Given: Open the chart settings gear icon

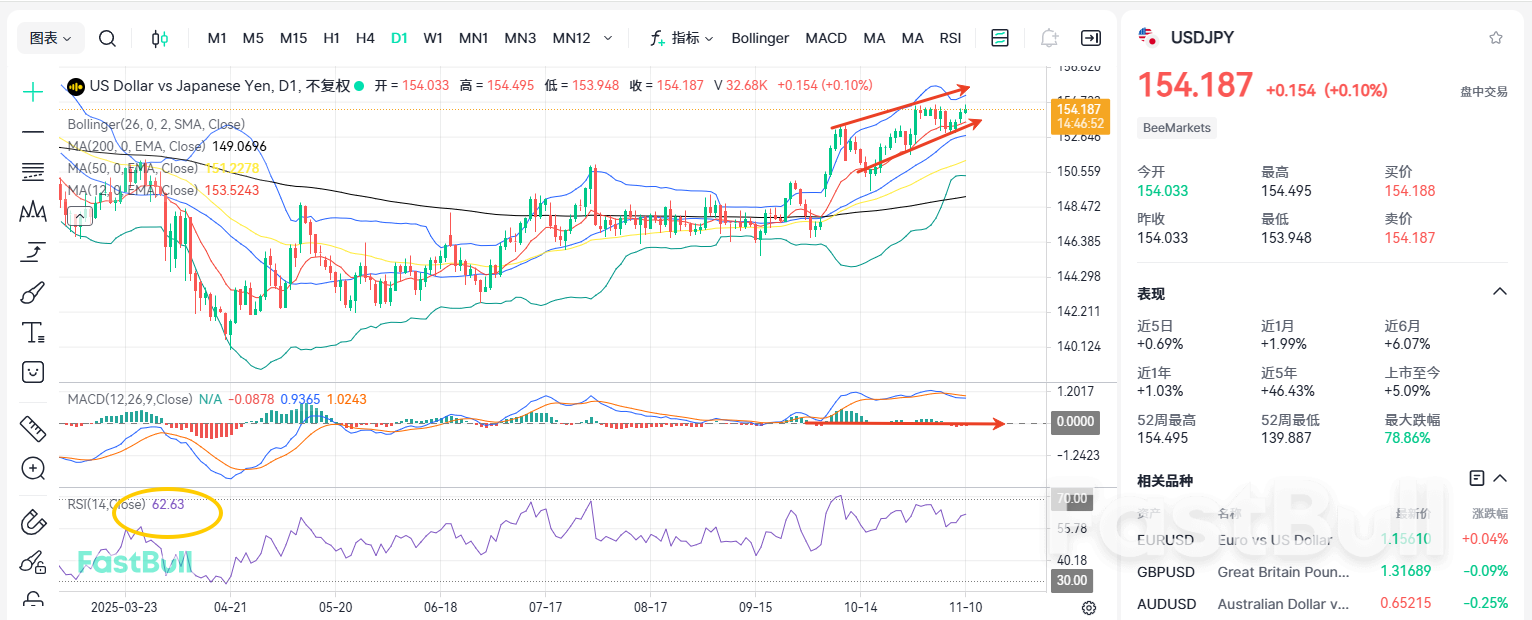Looking at the screenshot, I should click(x=1089, y=607).
